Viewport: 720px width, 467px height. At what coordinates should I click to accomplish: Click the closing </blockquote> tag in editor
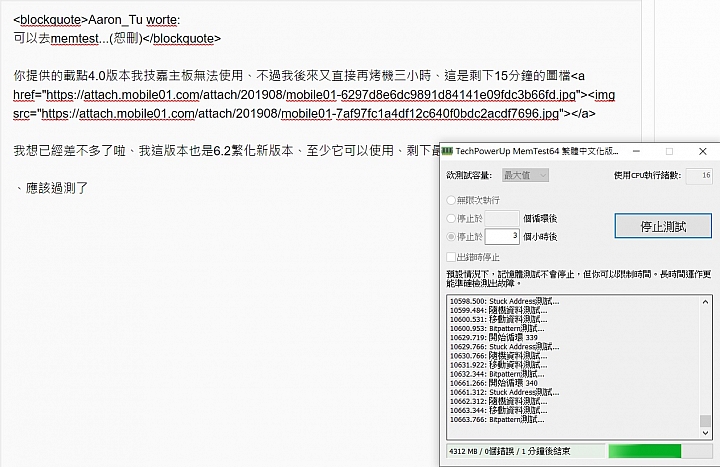click(x=182, y=39)
